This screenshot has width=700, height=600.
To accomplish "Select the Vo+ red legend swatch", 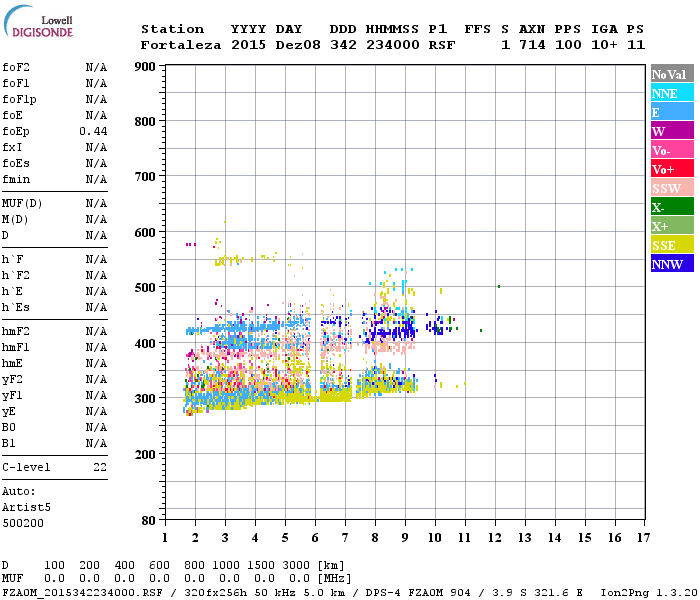I will (x=672, y=169).
